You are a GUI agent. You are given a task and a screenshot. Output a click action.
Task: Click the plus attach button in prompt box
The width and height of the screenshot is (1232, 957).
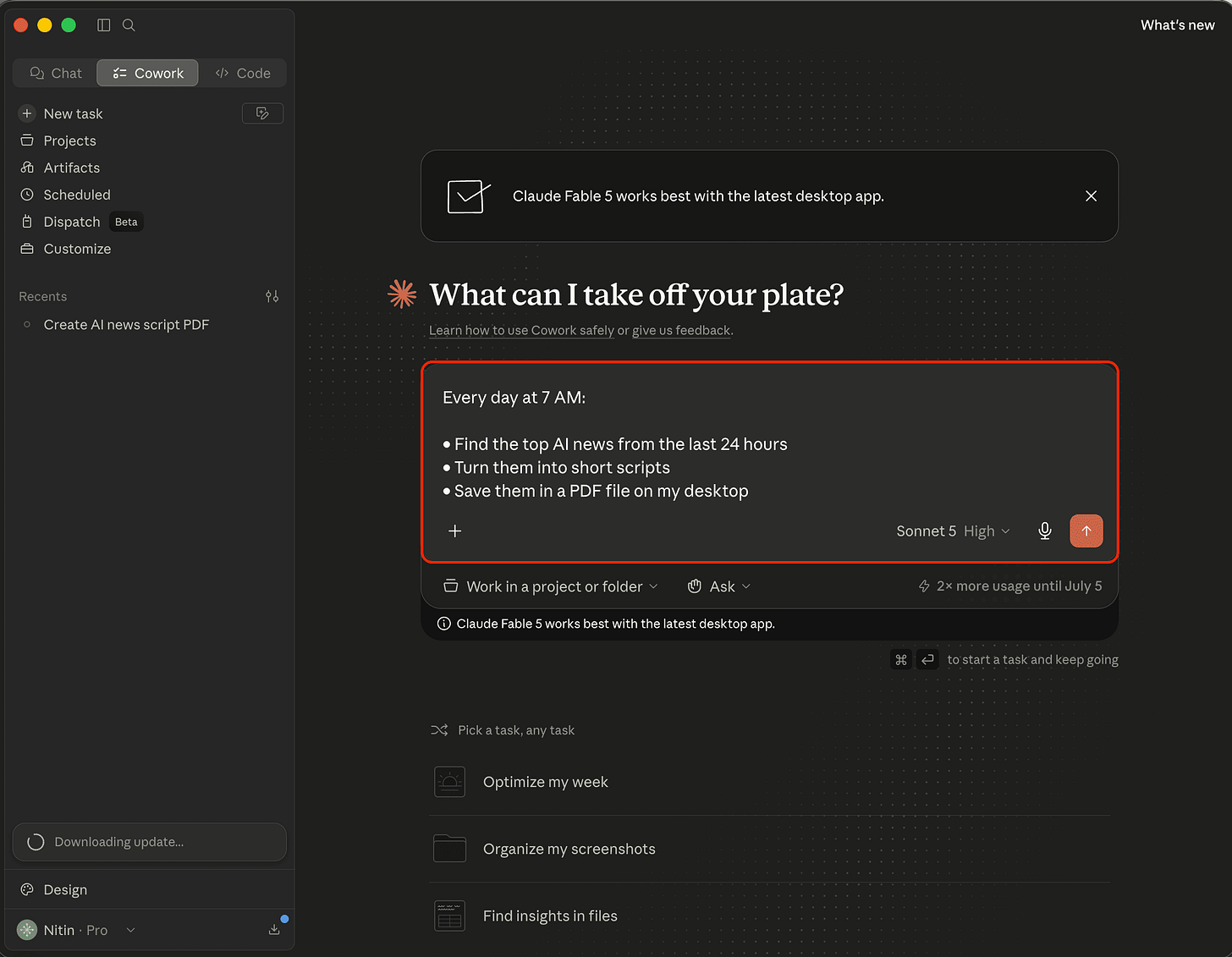(x=454, y=531)
